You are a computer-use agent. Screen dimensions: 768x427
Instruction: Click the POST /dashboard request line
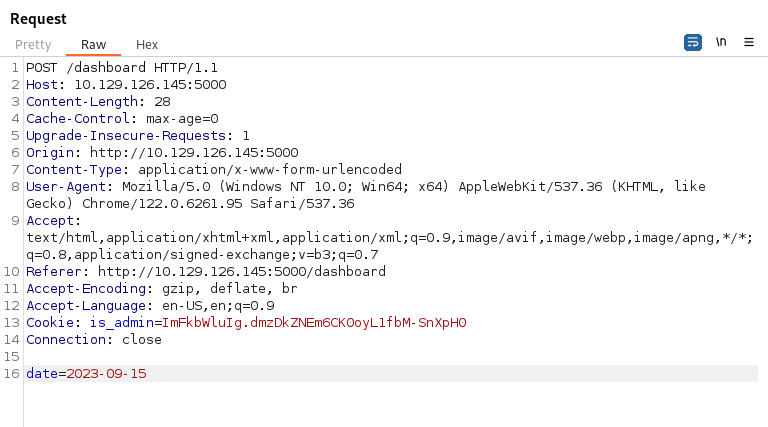click(122, 68)
